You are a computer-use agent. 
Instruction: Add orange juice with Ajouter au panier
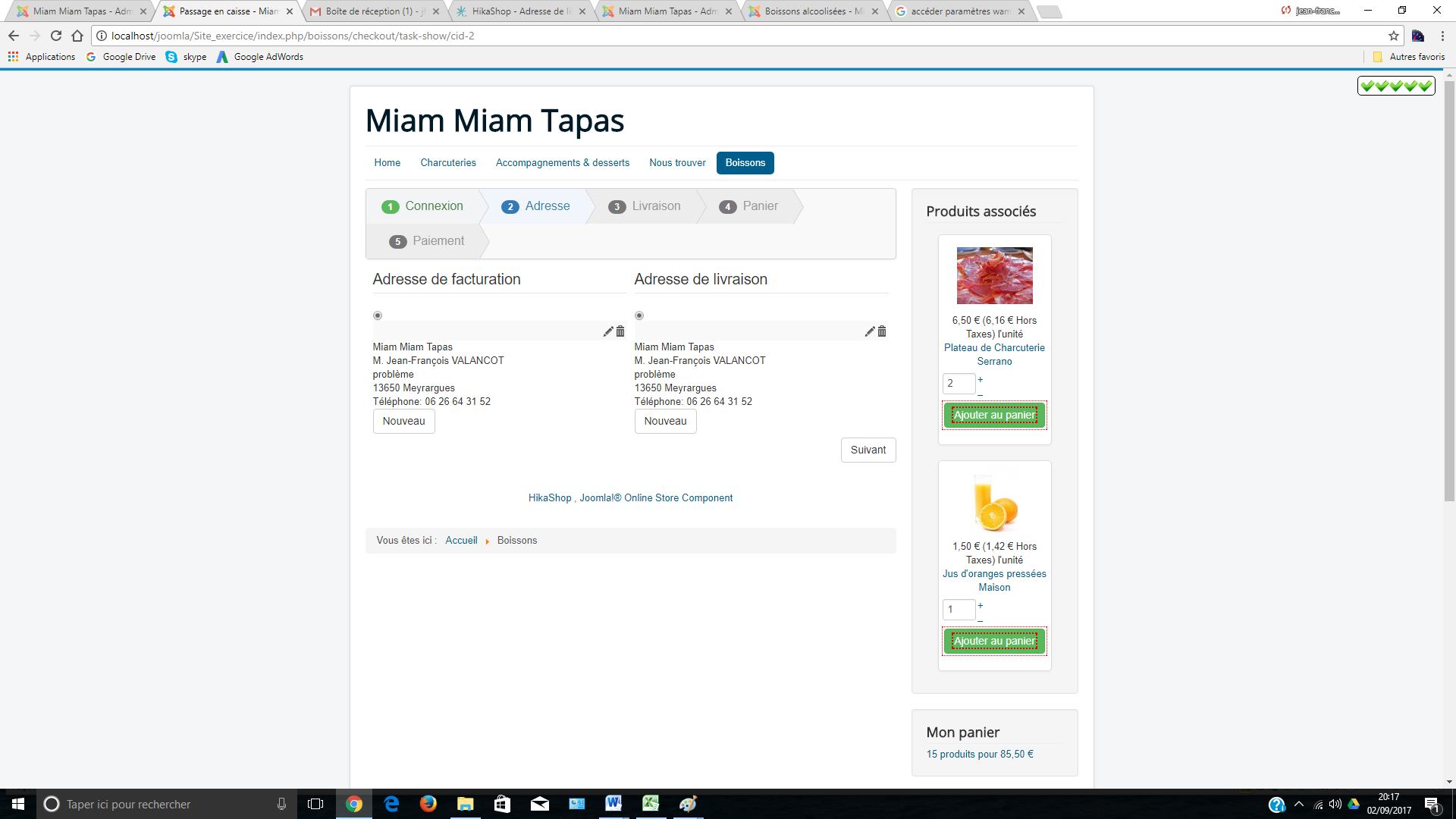[994, 641]
